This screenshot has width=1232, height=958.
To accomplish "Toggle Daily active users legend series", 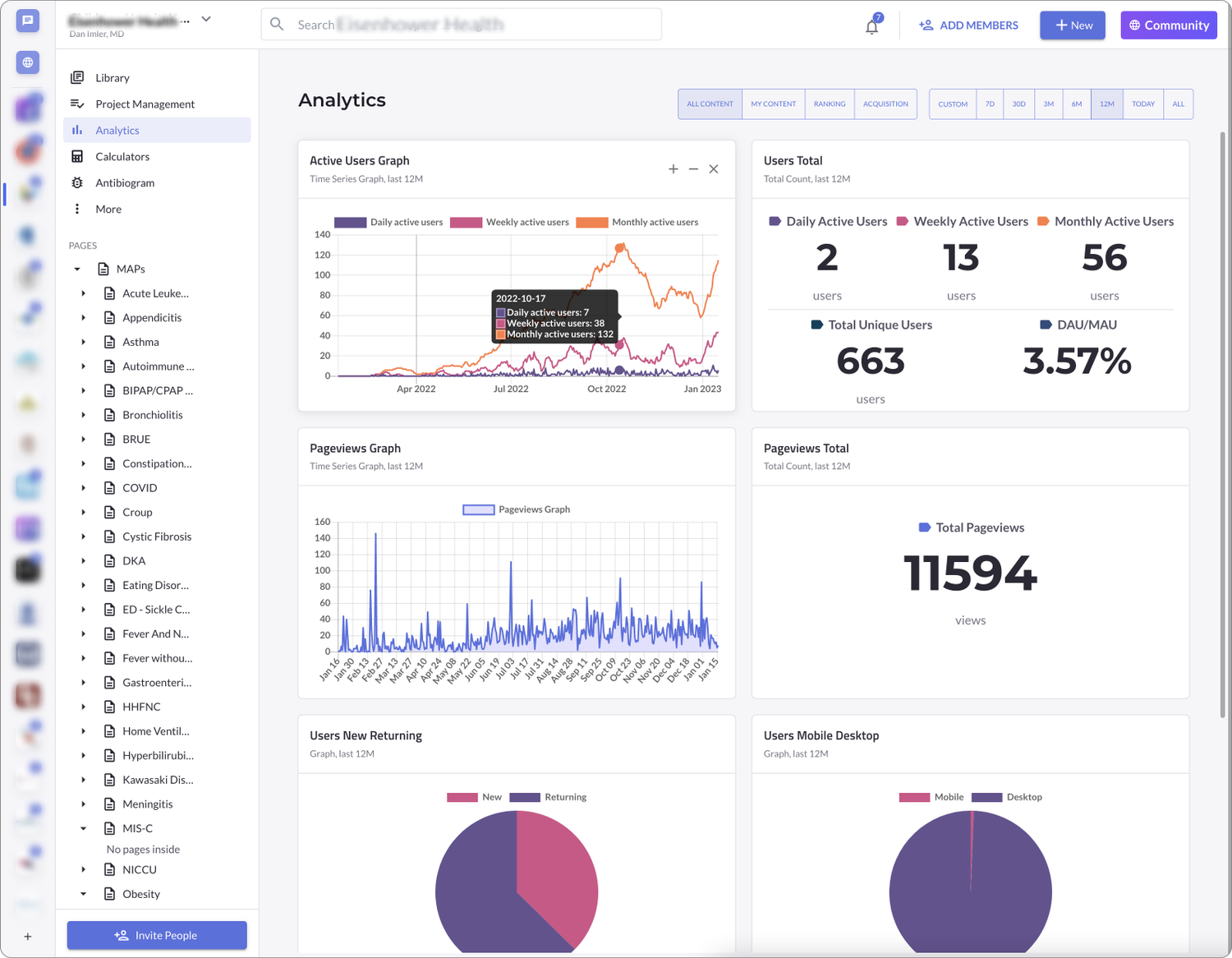I will (388, 222).
